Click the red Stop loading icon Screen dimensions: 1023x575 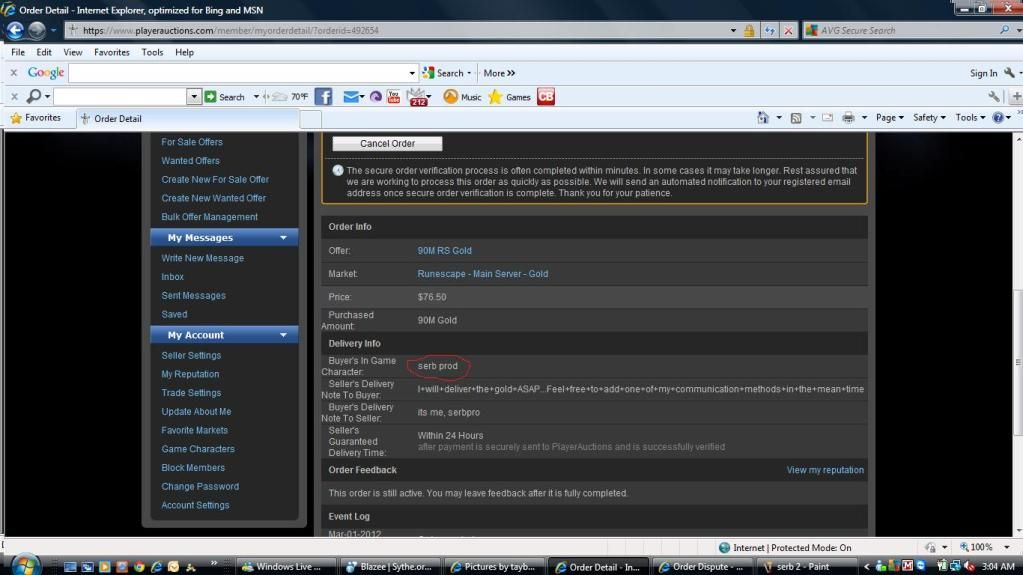coord(788,31)
